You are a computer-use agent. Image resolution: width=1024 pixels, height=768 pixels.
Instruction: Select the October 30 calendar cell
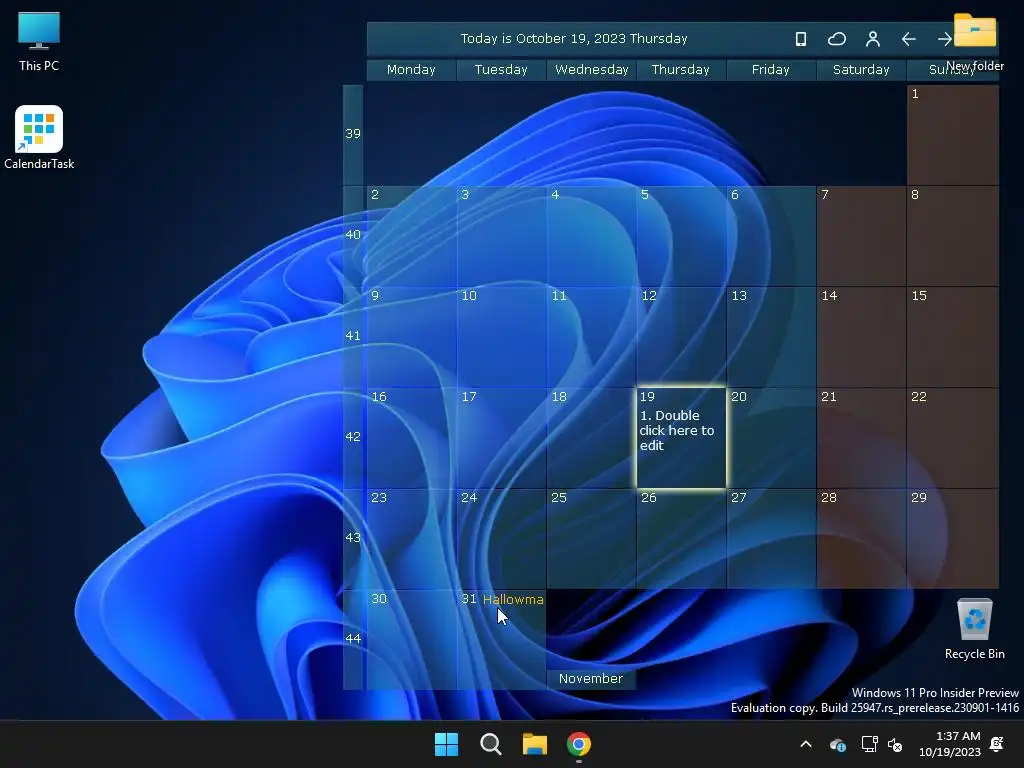(x=411, y=639)
